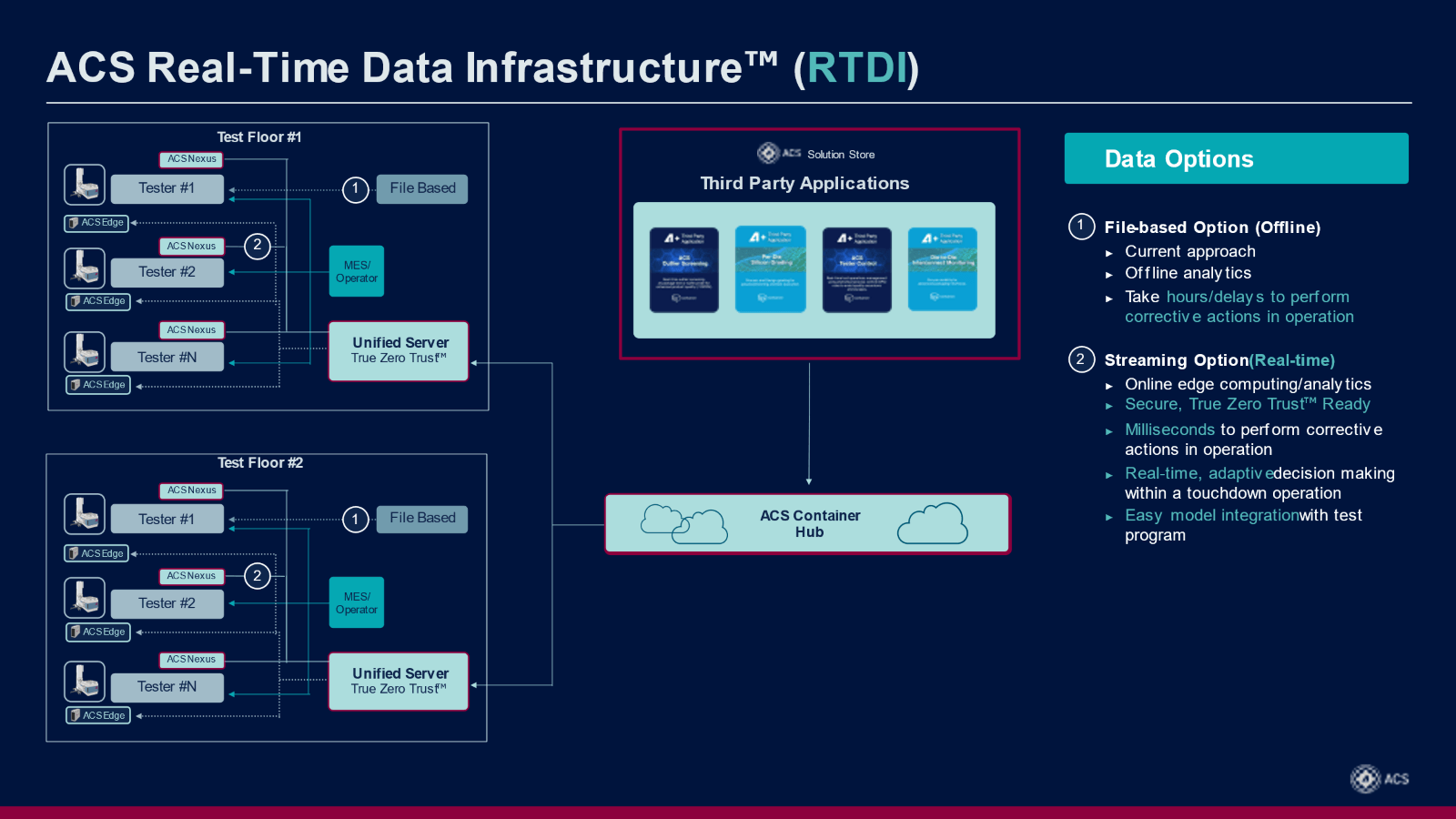The image size is (1456, 819).
Task: Click the Secure, True Zero Trust Ready link
Action: [x=1247, y=404]
